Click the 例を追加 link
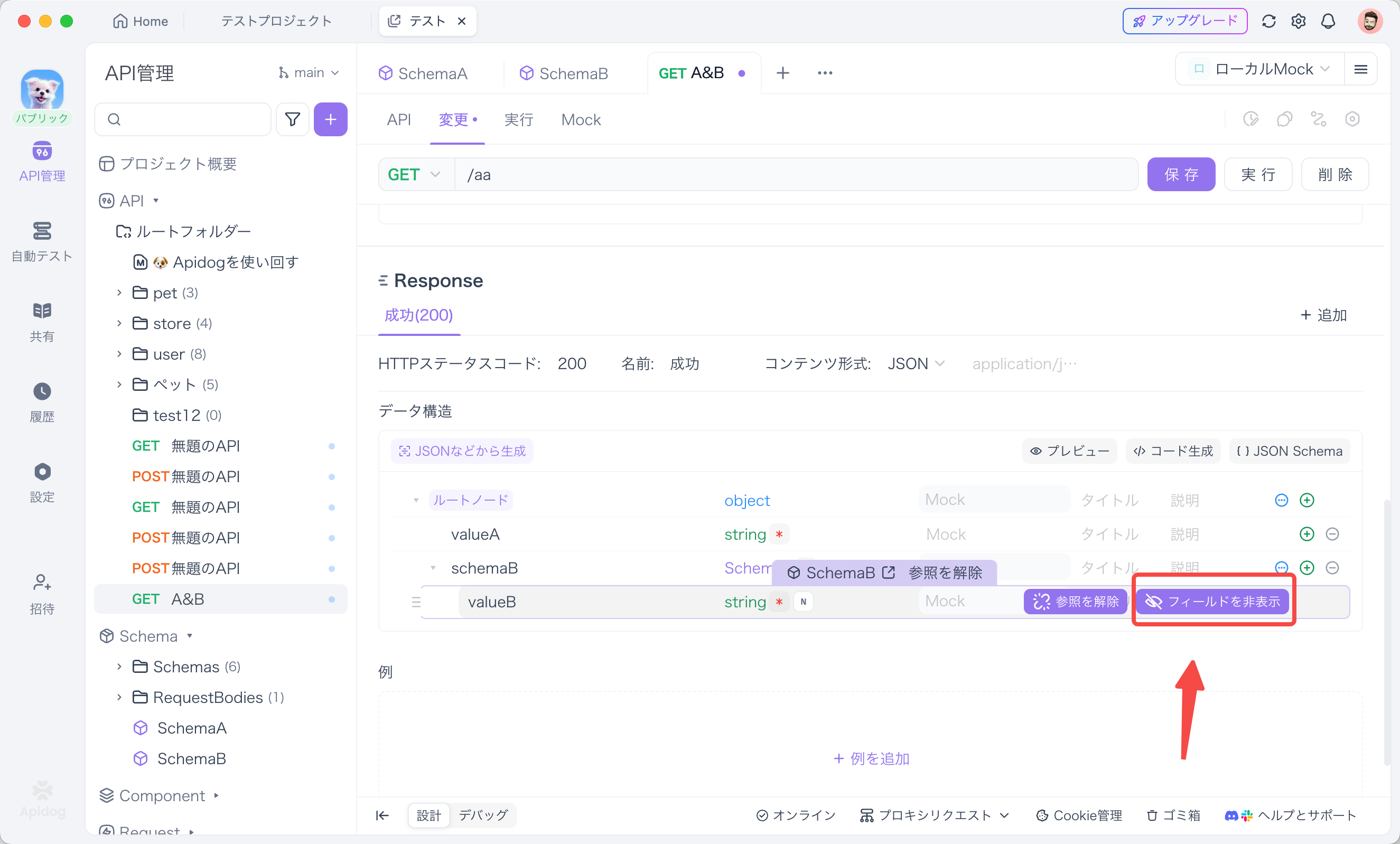This screenshot has width=1400, height=844. (x=871, y=758)
